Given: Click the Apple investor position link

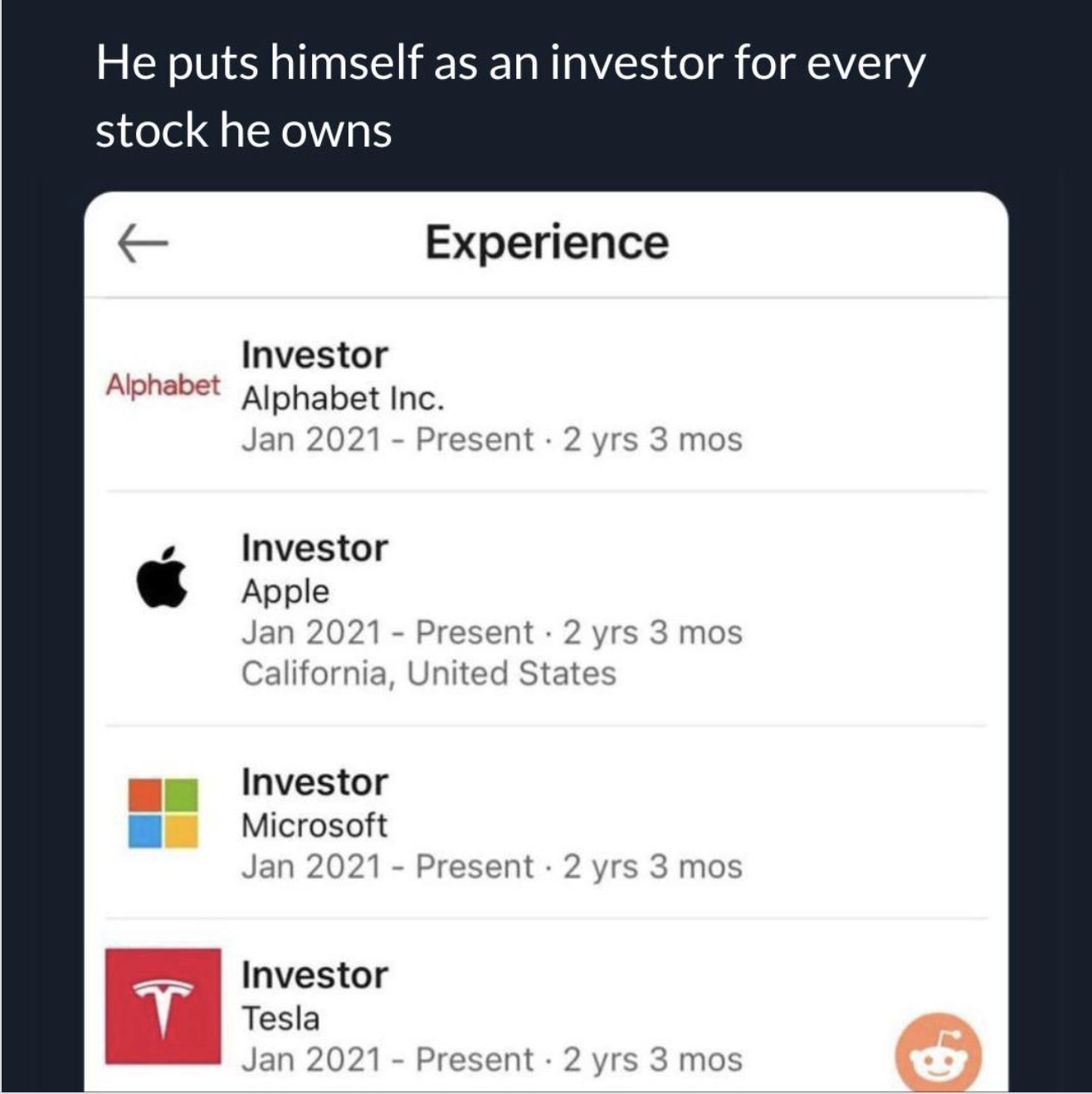Looking at the screenshot, I should (x=283, y=591).
